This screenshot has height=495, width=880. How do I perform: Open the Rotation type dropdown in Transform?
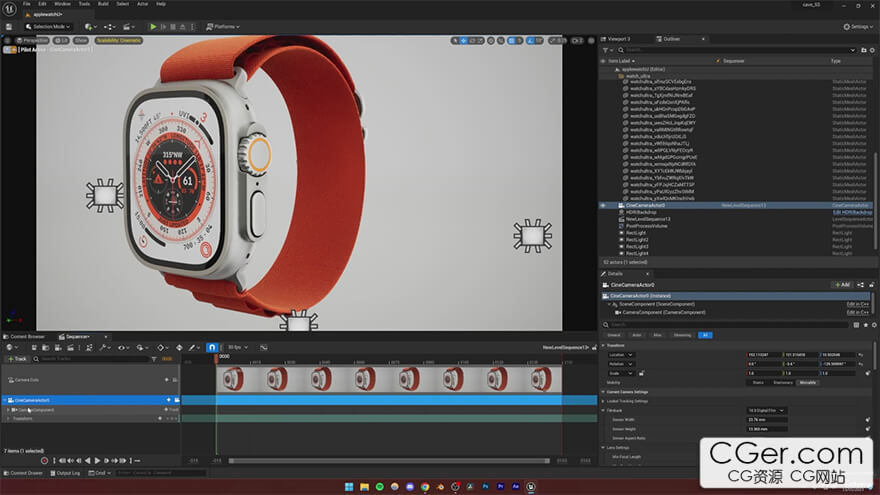pyautogui.click(x=621, y=364)
